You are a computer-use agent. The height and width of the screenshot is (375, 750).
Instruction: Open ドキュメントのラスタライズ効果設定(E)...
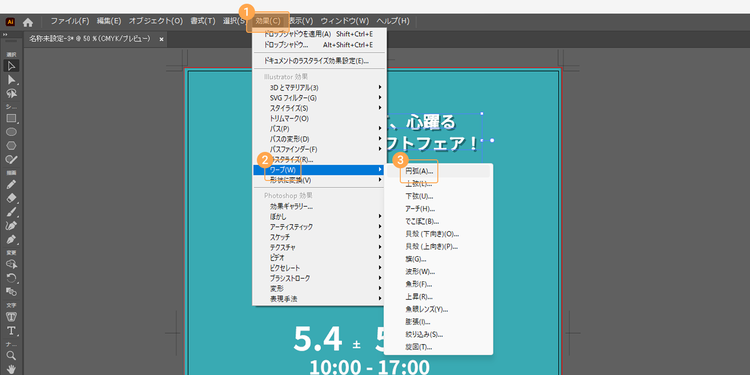(x=319, y=61)
